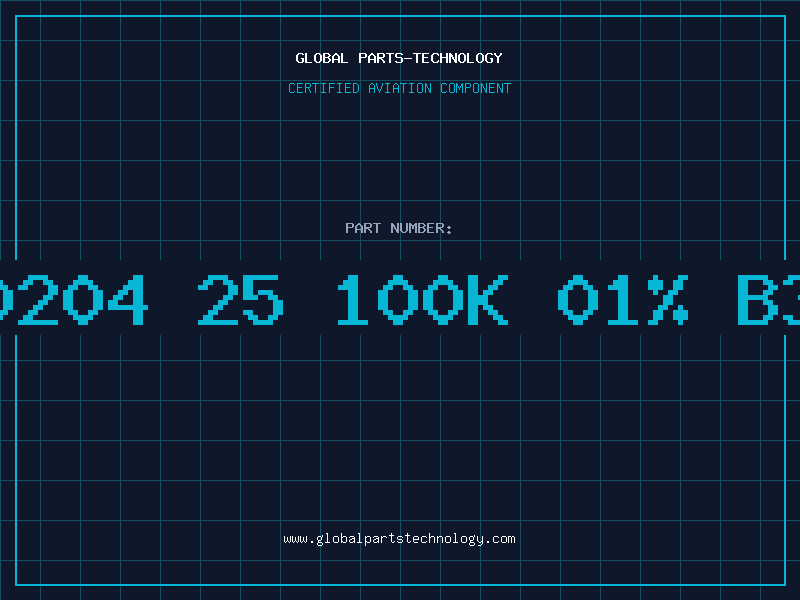
Task: Click the GLOBAL word in the title
Action: (321, 58)
